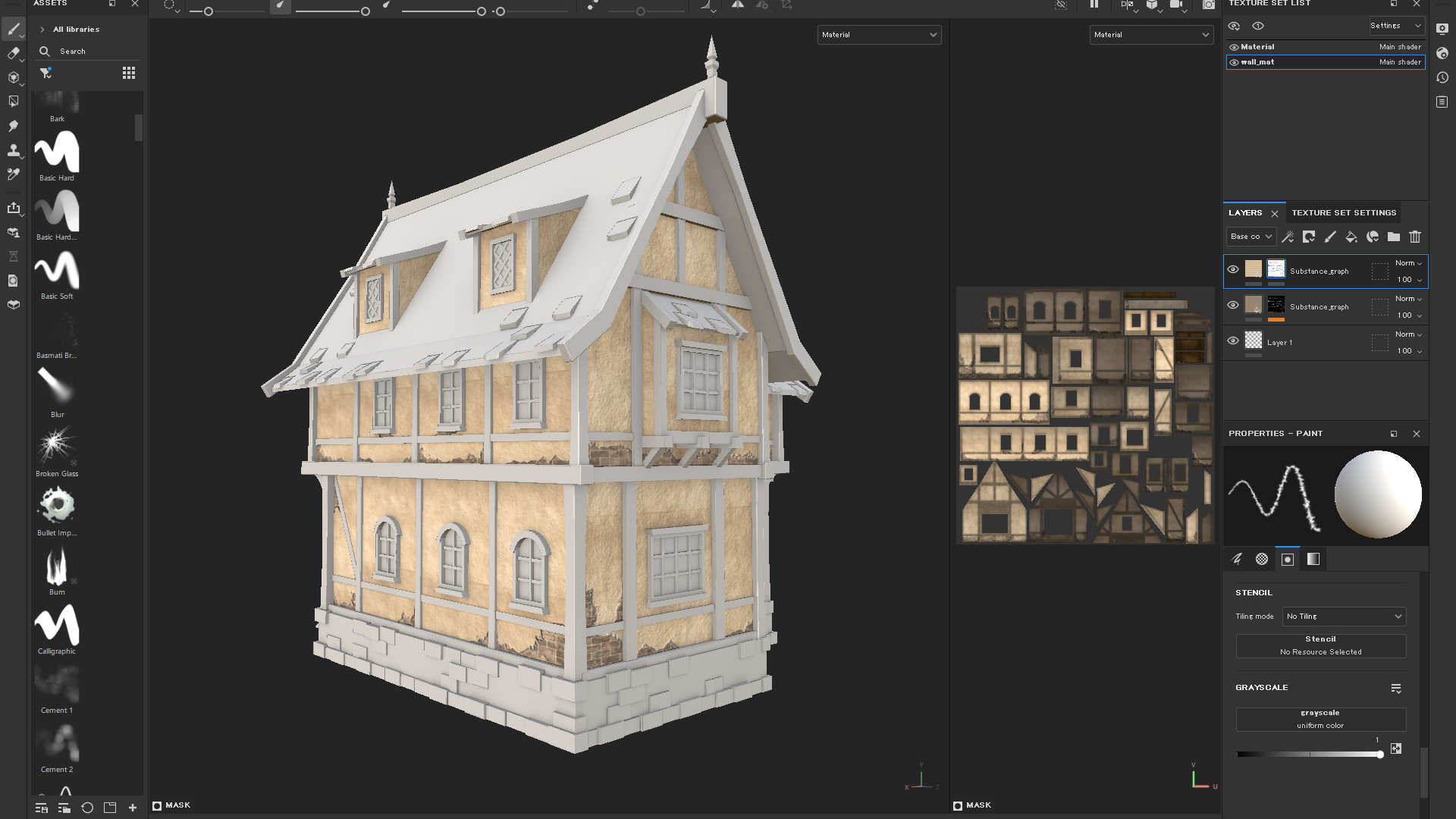This screenshot has height=819, width=1456.
Task: Click the resource updater page icon
Action: click(x=13, y=281)
